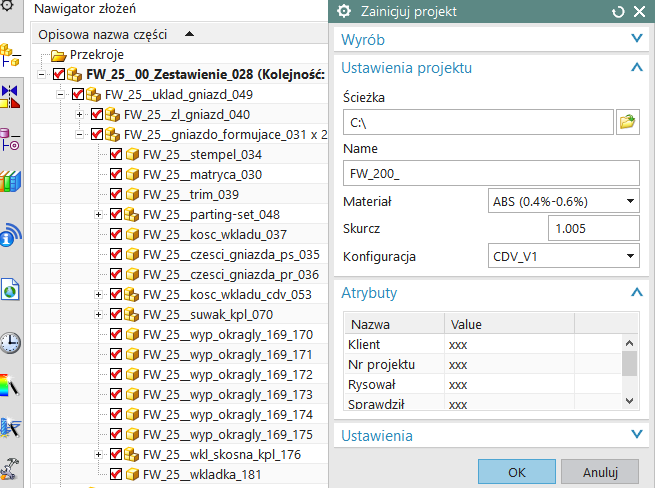
Task: Open the Part Navigator sidebar icon
Action: [x=10, y=140]
